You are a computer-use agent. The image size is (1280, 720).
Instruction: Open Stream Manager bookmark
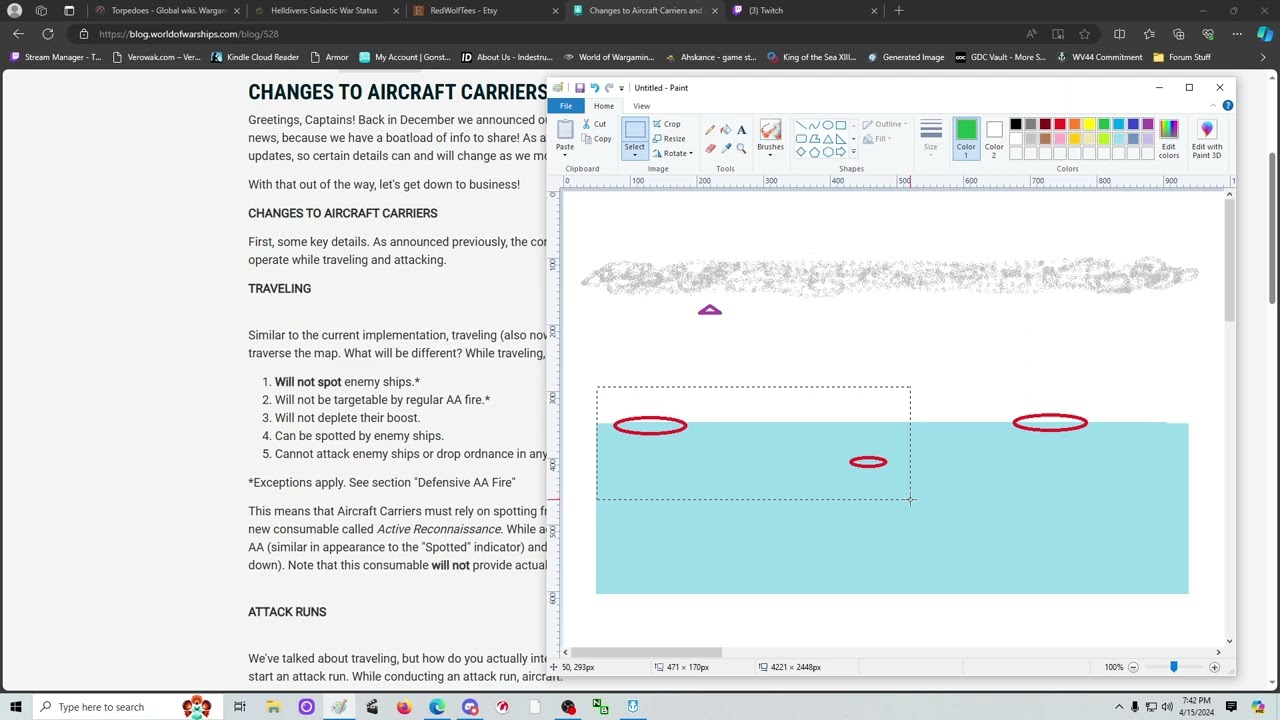click(55, 57)
